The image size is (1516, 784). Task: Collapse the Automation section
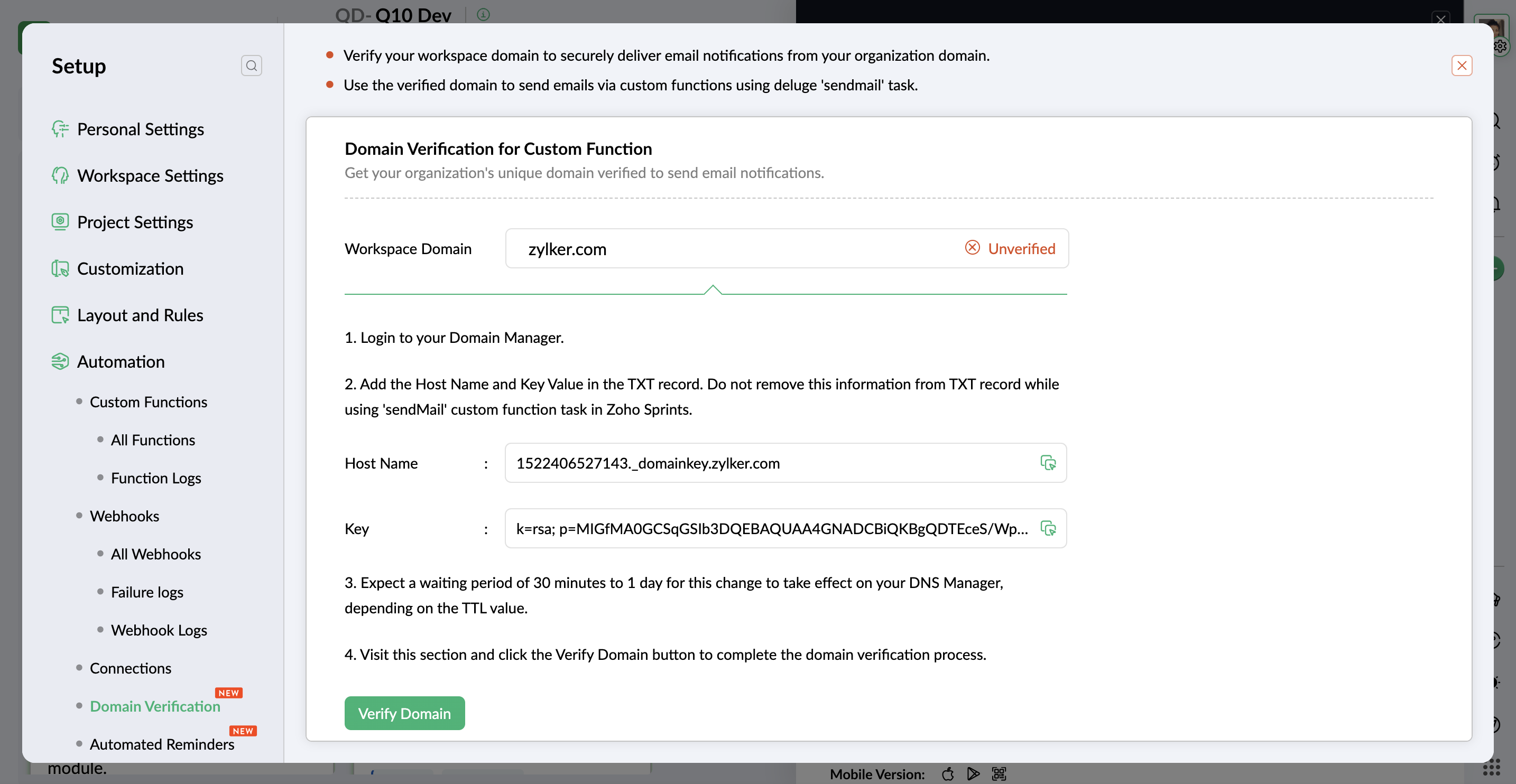point(121,361)
